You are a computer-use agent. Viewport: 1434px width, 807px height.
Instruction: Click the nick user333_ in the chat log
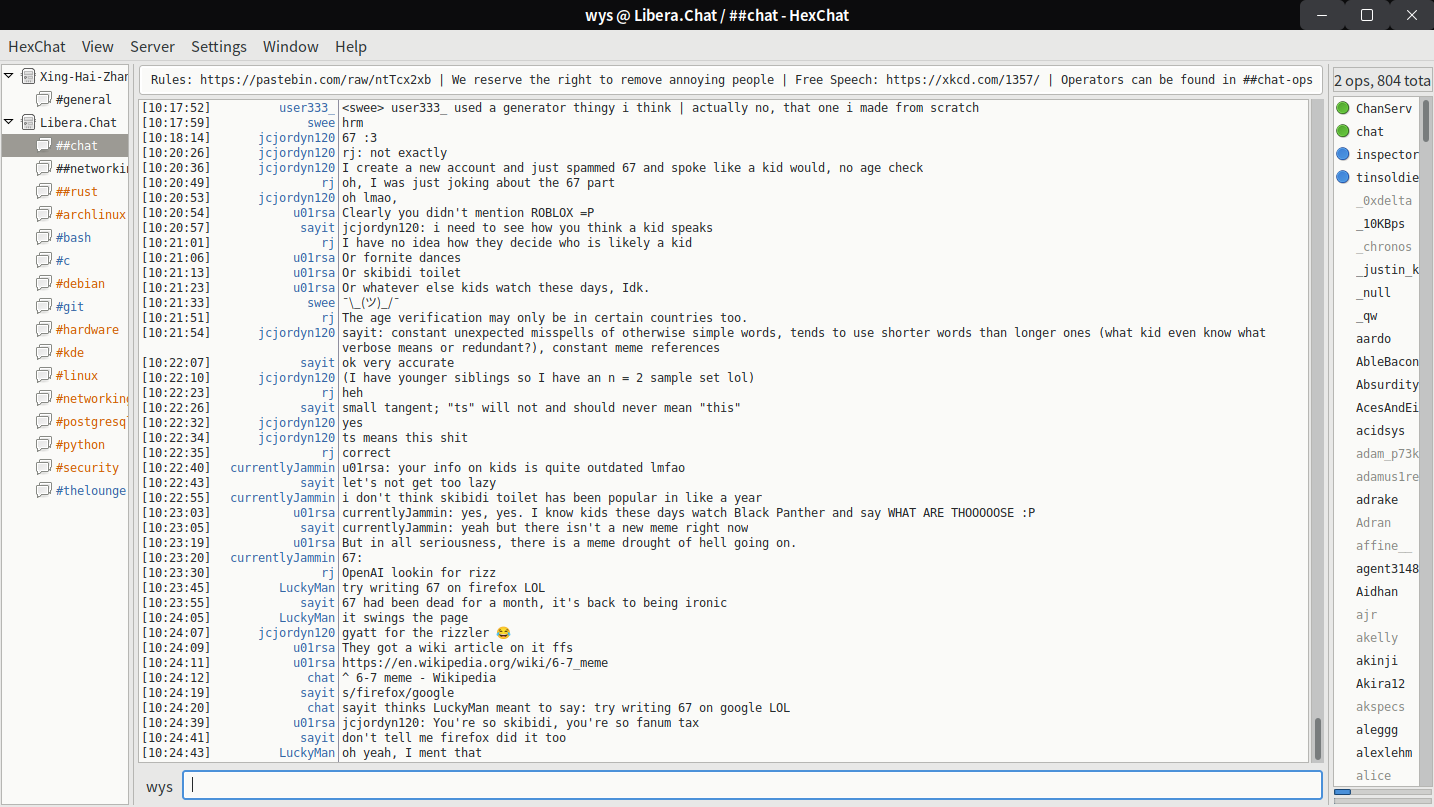(x=307, y=108)
